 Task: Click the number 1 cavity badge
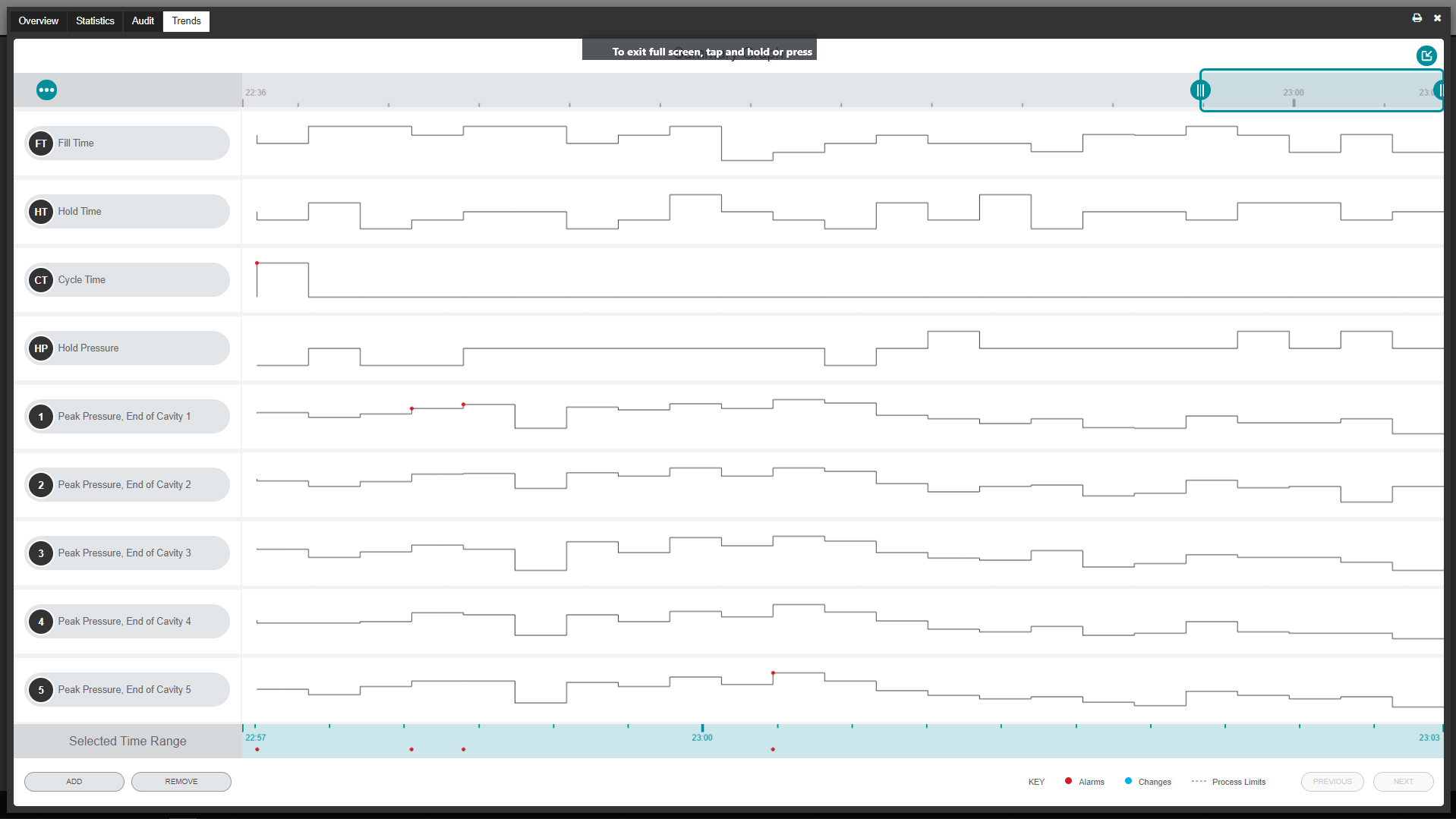[x=41, y=417]
